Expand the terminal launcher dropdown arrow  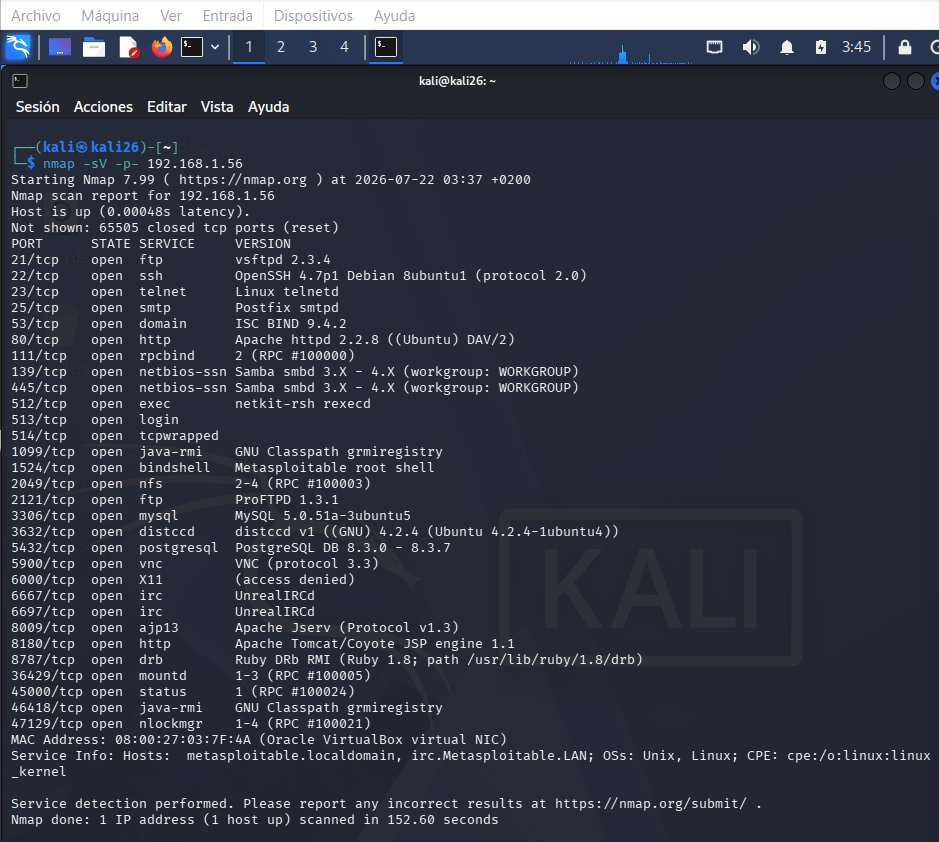(215, 47)
